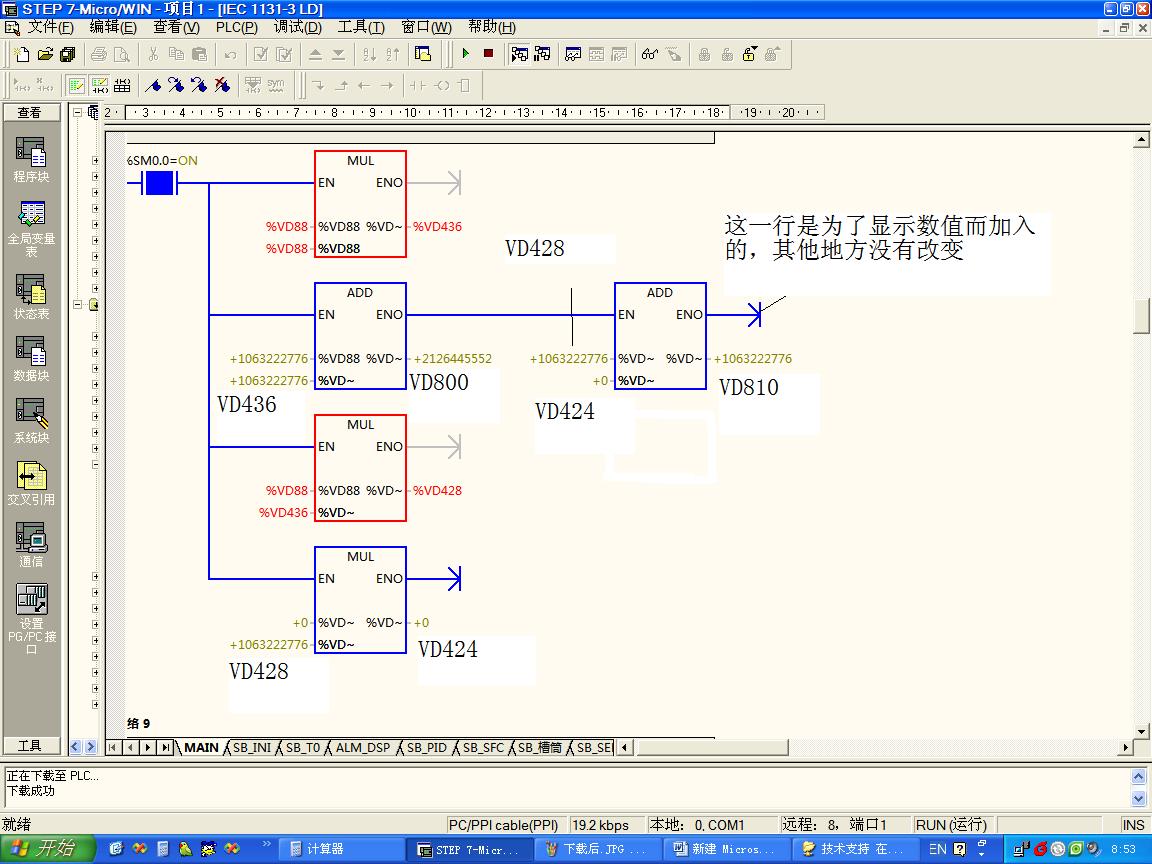
Task: Open the 系统块 system block icon
Action: [x=31, y=420]
